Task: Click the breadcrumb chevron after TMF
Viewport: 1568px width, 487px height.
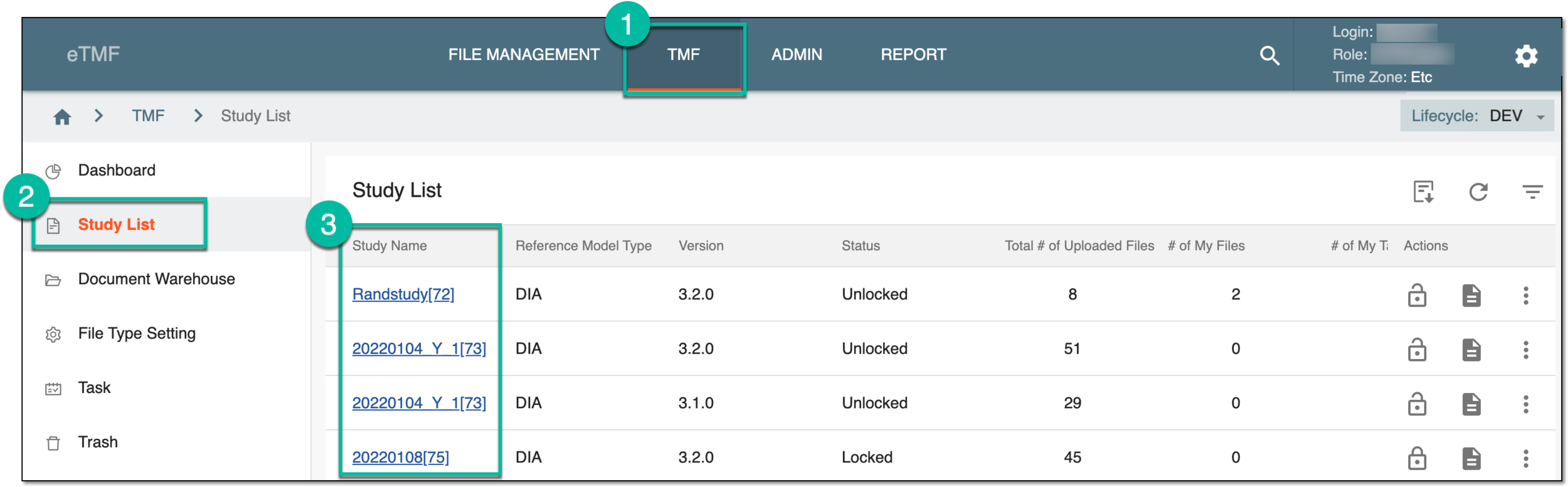Action: 198,115
